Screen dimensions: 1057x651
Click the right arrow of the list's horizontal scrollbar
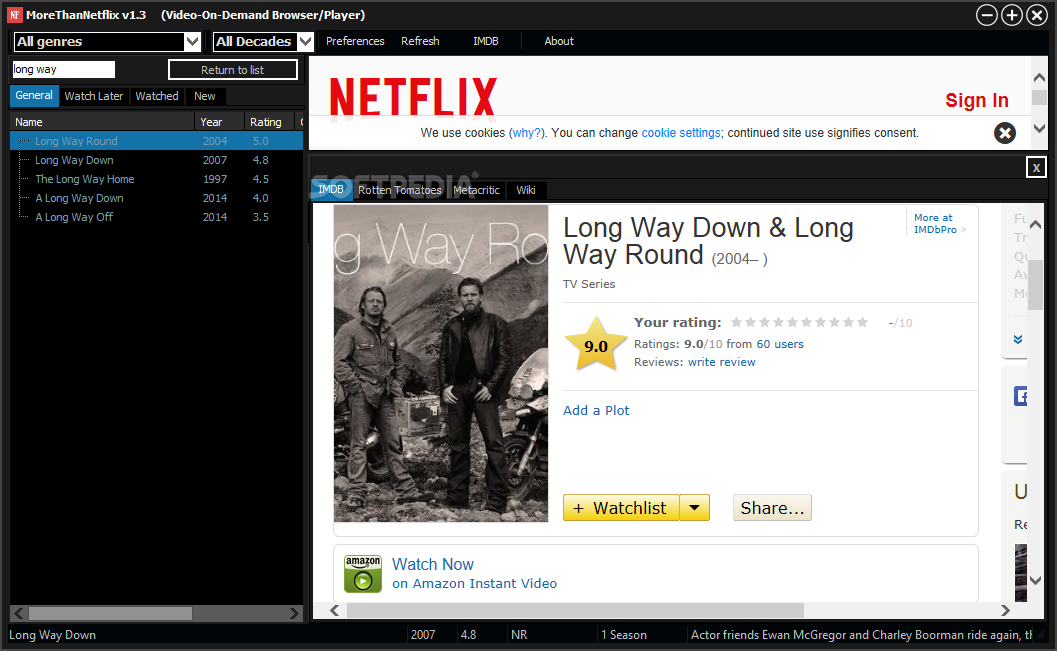[294, 613]
